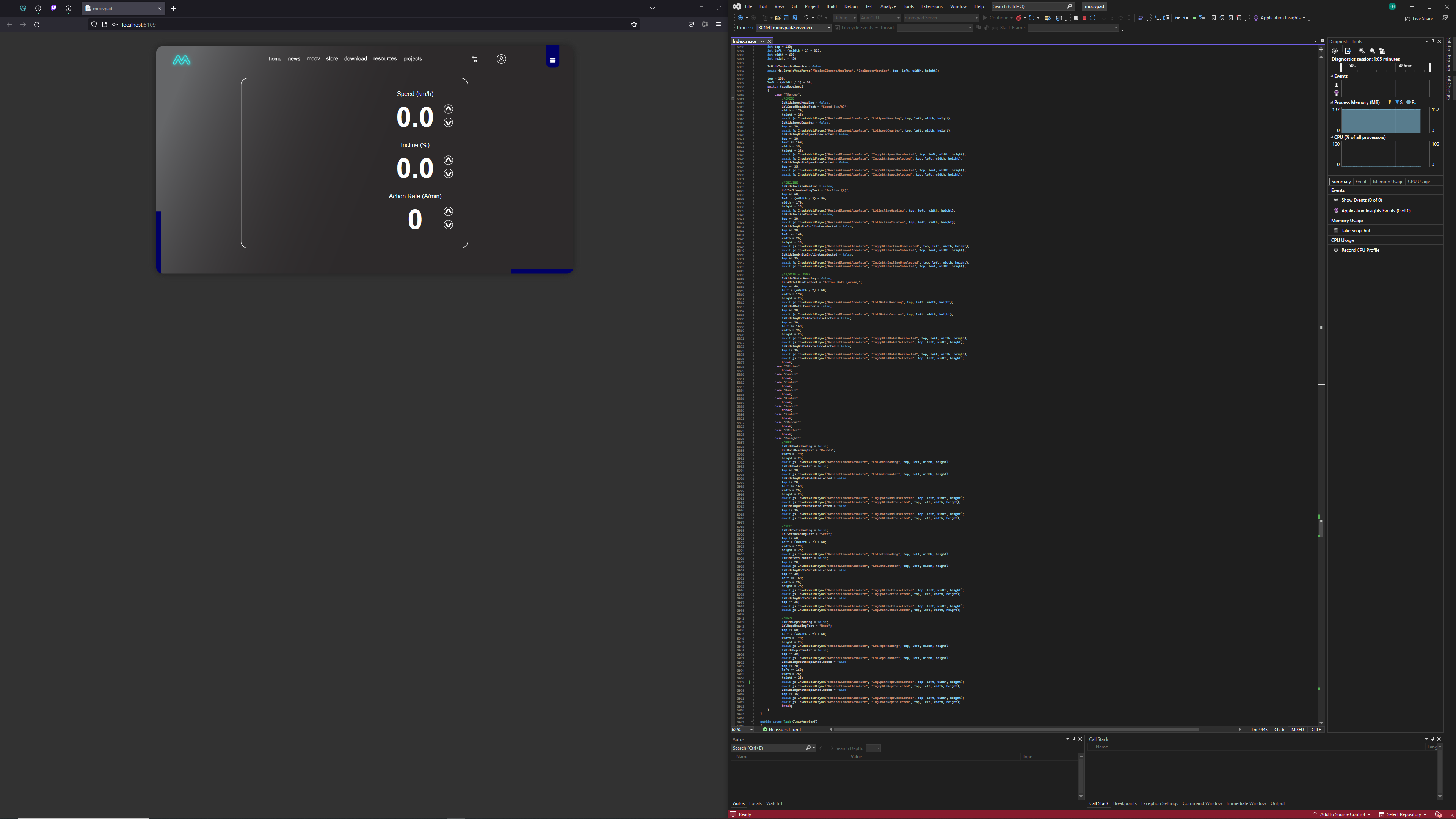Toggle Record CPU Profile radio button
The width and height of the screenshot is (1456, 819).
coord(1336,250)
